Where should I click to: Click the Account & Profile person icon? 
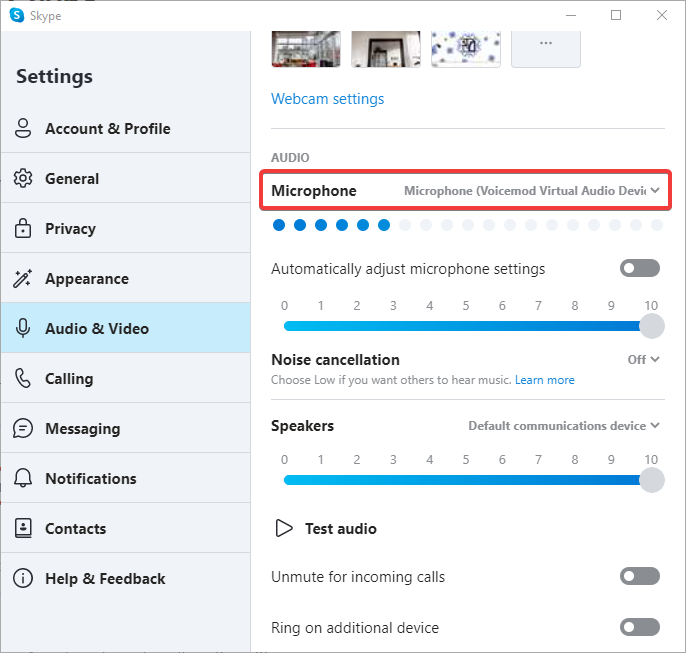[x=23, y=129]
